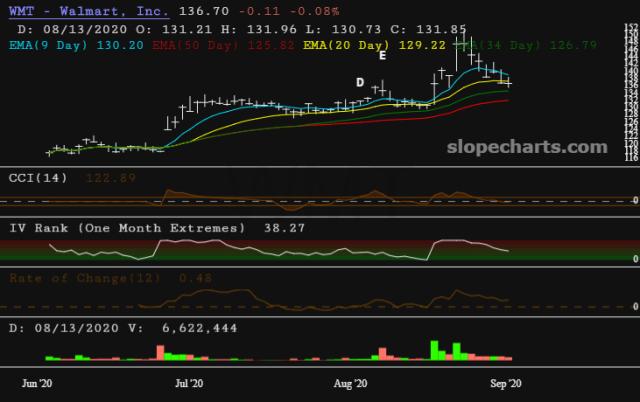Screen dimensions: 640x402
Task: Click the Rate of Change(12) label
Action: (x=85, y=278)
